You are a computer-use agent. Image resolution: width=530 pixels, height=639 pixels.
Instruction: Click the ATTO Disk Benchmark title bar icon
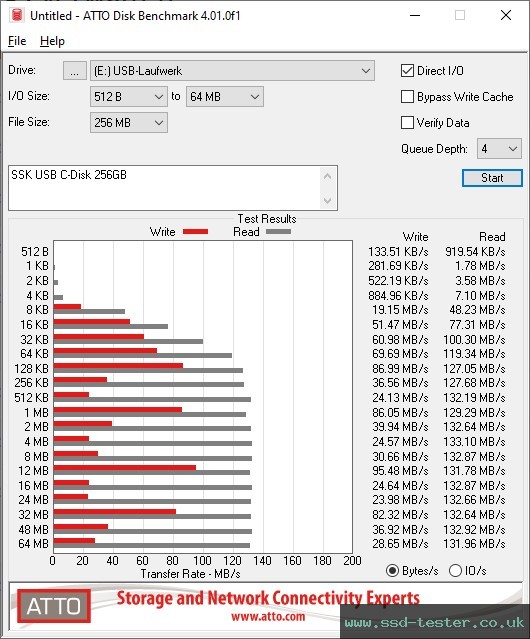(x=17, y=15)
